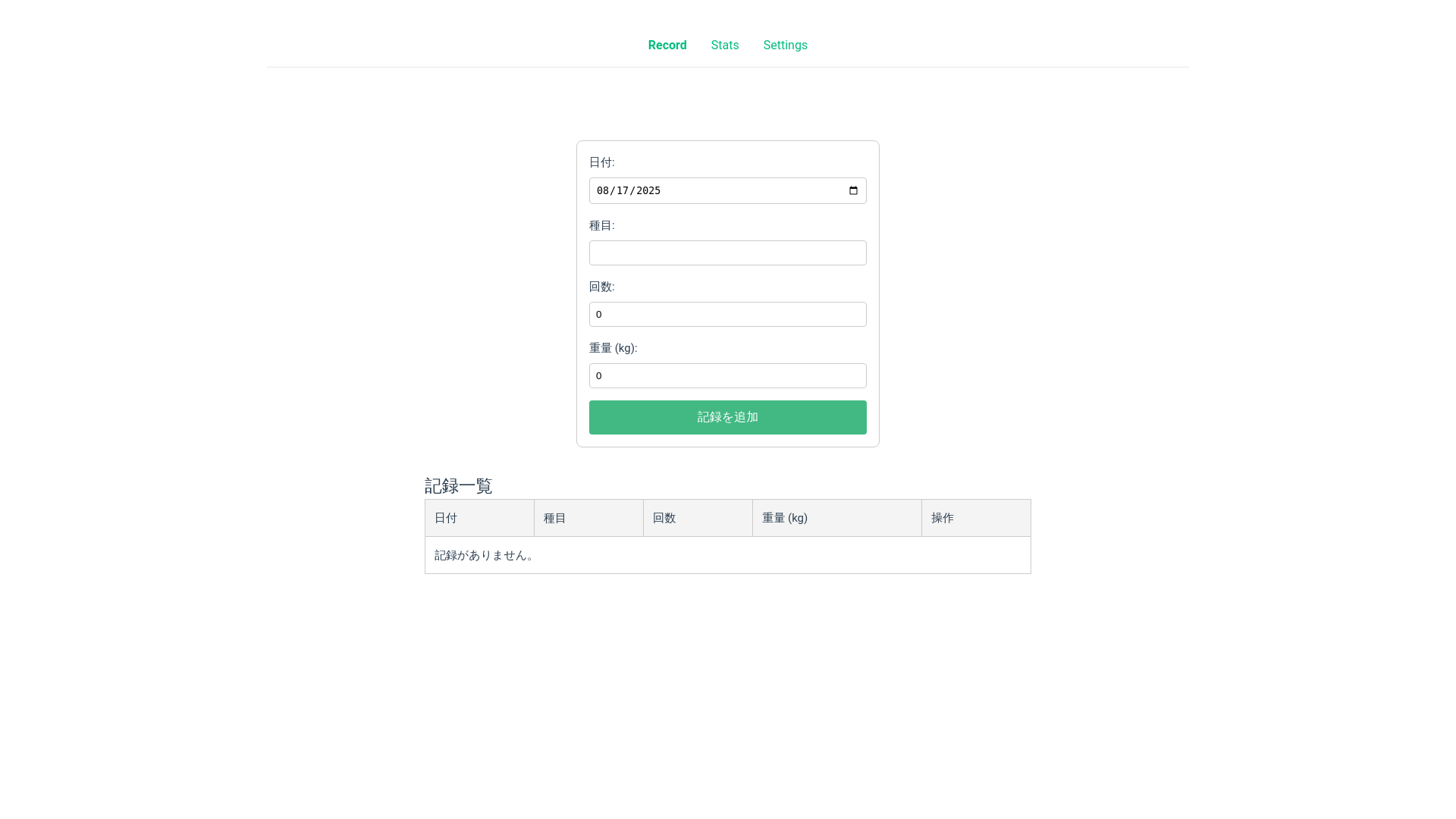Click the 重量 (kg): form label

click(x=613, y=348)
